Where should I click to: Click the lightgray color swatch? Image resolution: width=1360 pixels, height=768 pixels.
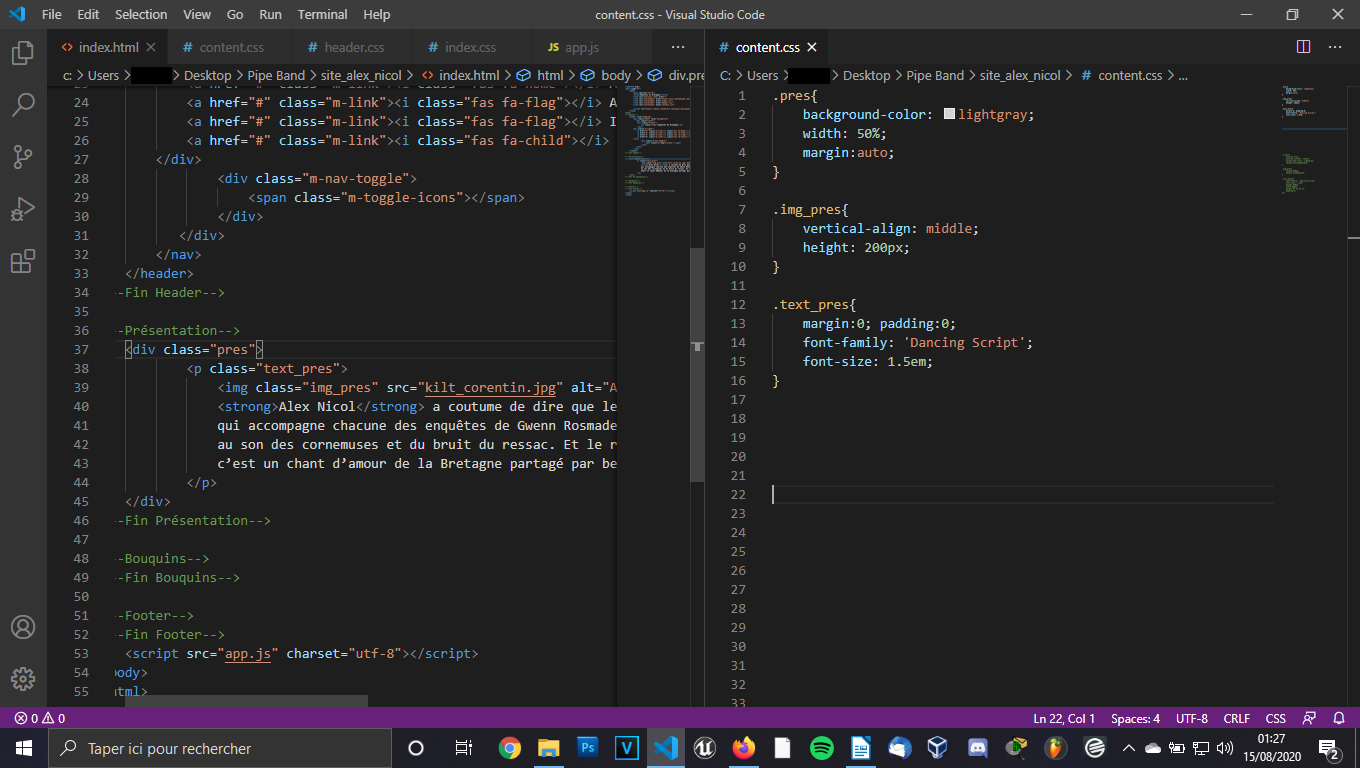point(949,114)
